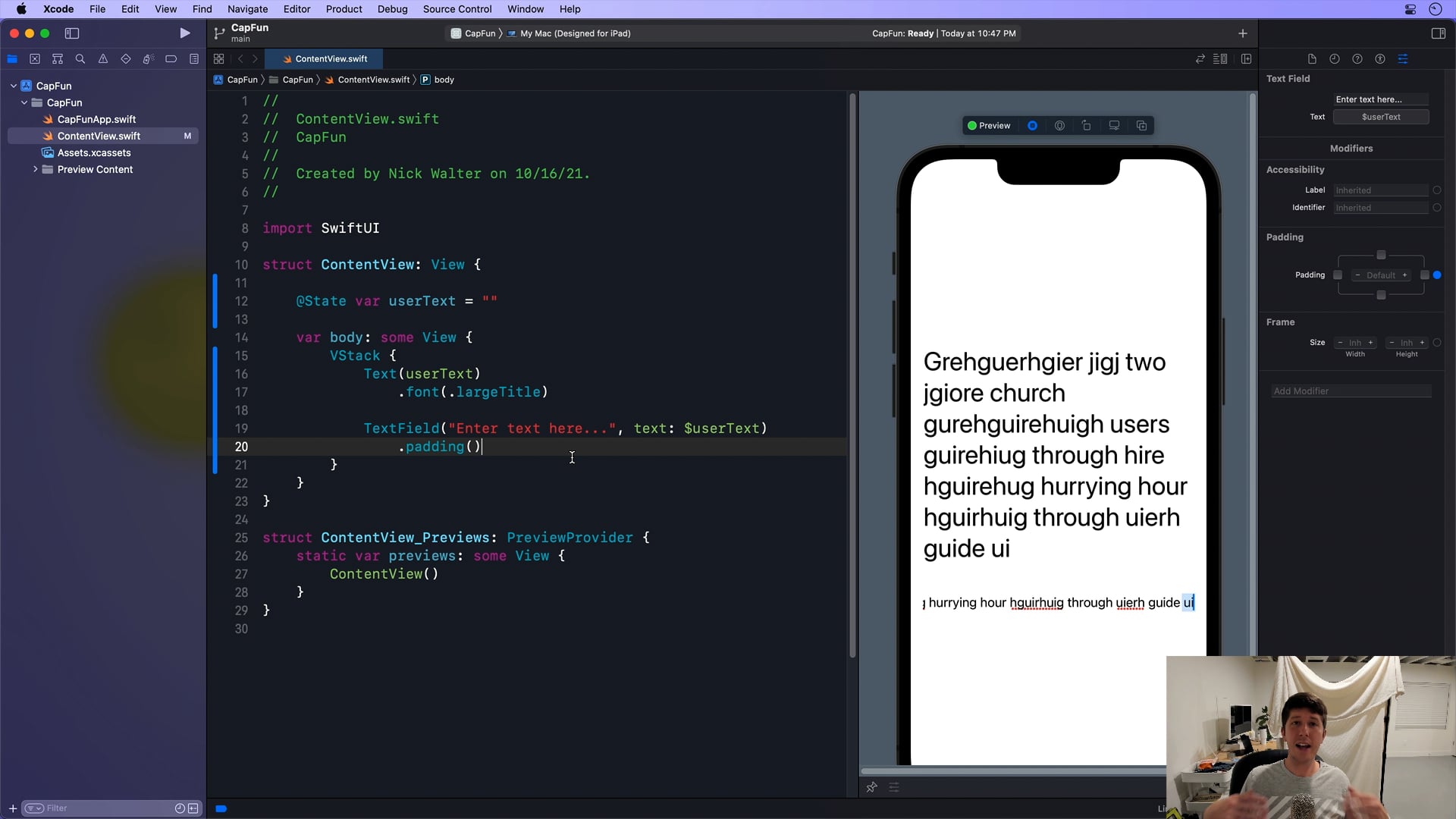The height and width of the screenshot is (819, 1456).
Task: Open Control Center in menu bar
Action: coord(1410,9)
